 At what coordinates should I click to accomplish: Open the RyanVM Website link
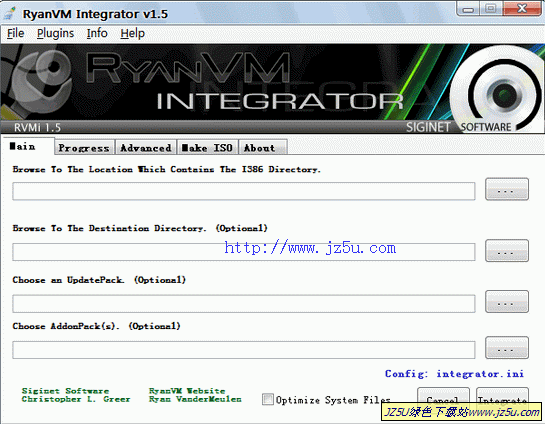(187, 391)
